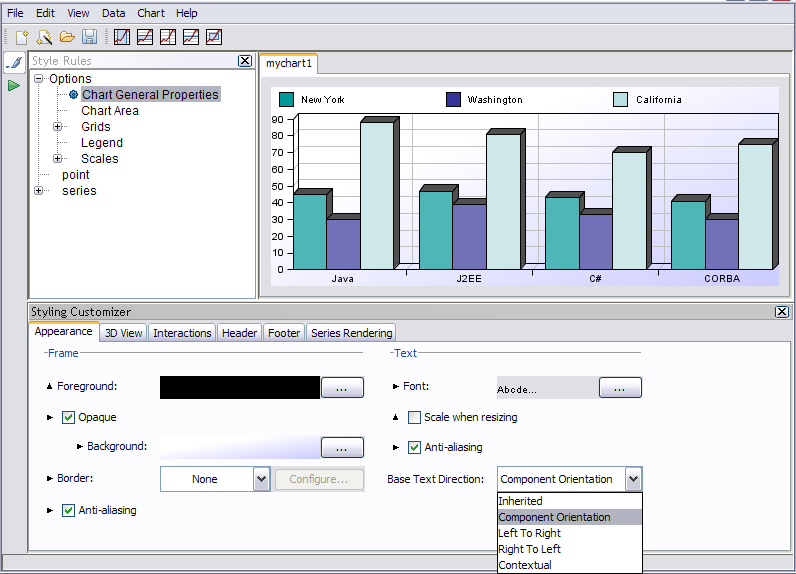796x574 pixels.
Task: Expand the Grids tree node
Action: pyautogui.click(x=58, y=127)
